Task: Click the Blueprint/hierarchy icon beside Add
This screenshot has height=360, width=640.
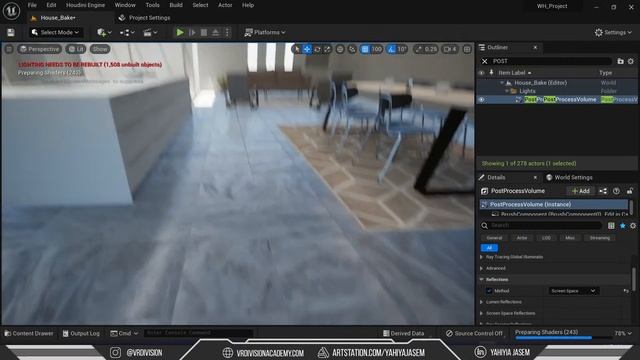Action: 603,191
